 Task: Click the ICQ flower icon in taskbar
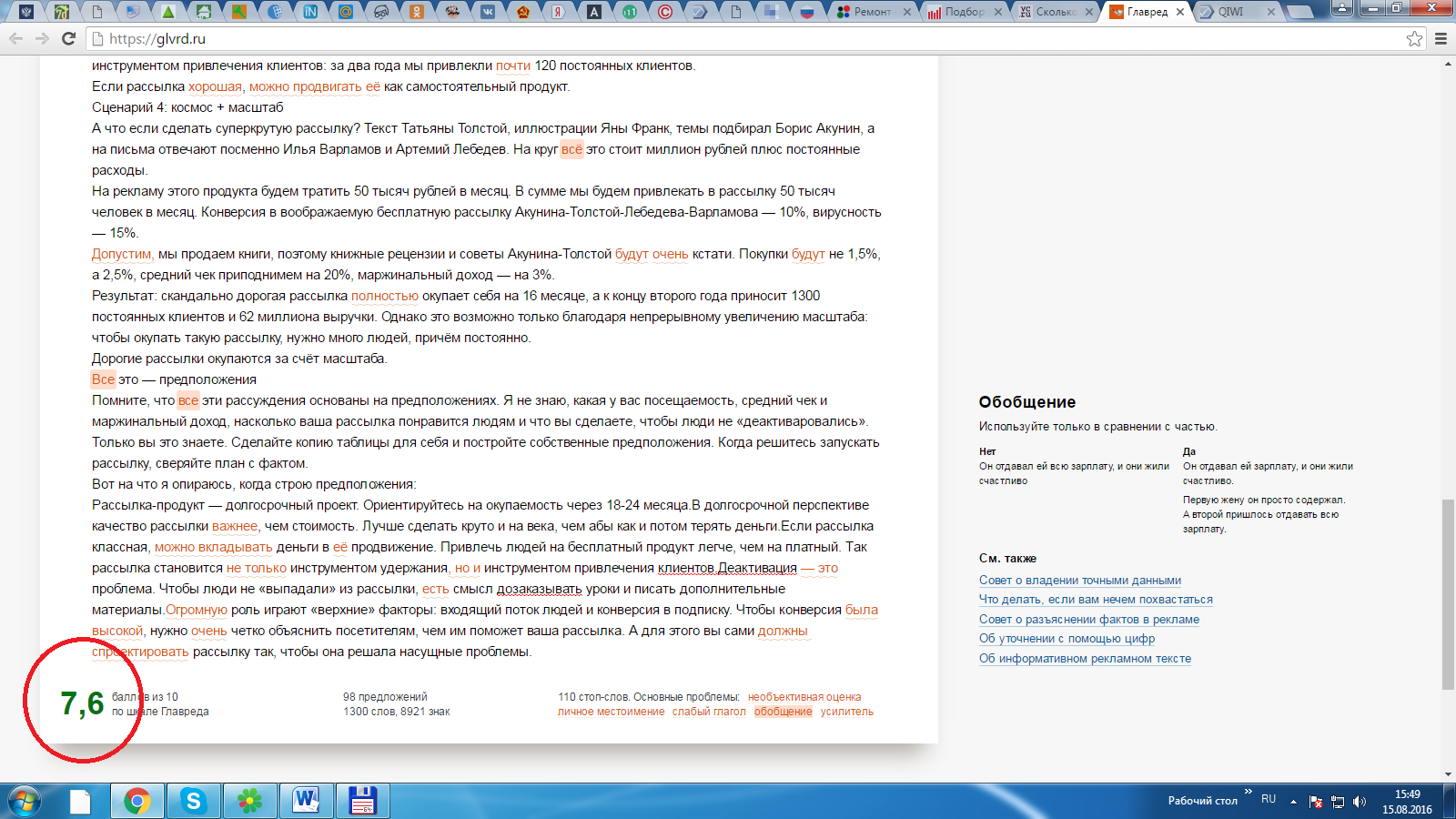(x=249, y=801)
